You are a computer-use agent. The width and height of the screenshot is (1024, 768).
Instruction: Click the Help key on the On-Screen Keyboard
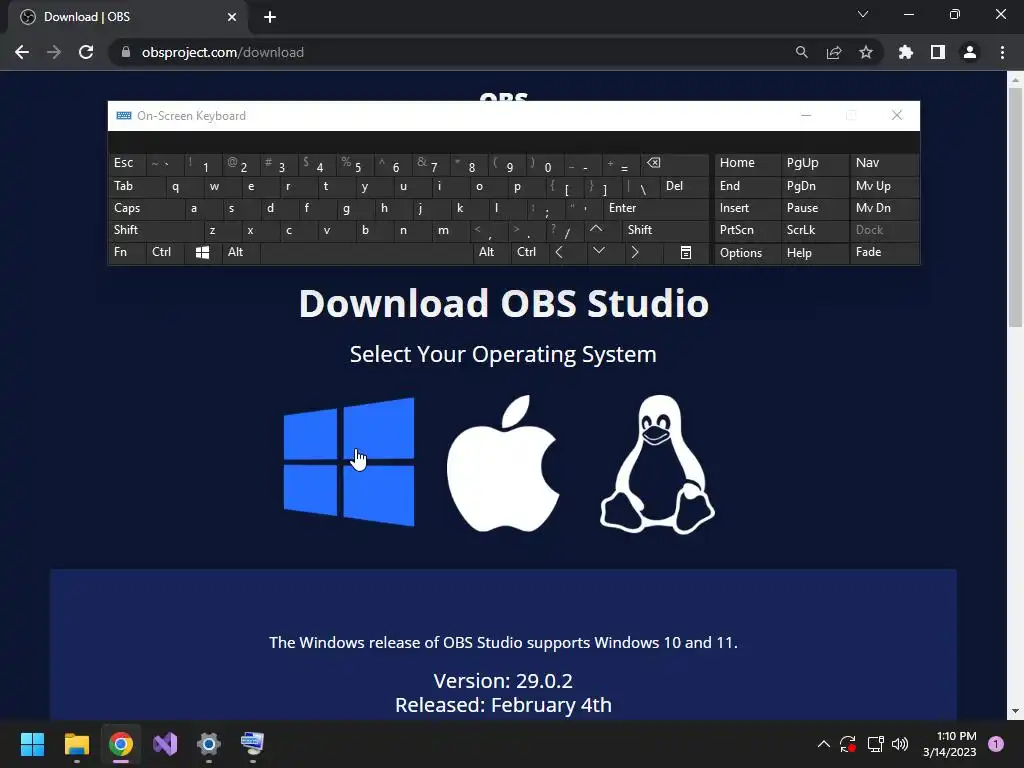pyautogui.click(x=814, y=253)
